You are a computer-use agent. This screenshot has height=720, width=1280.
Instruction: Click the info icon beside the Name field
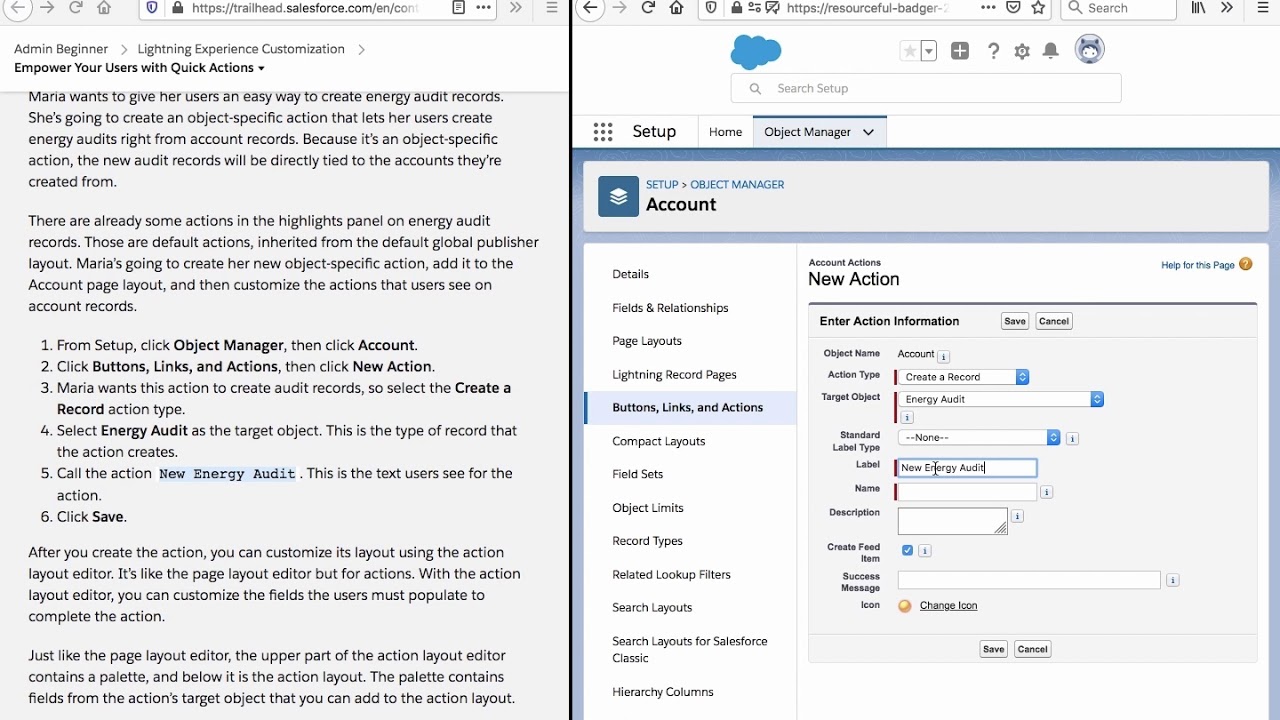click(1046, 492)
